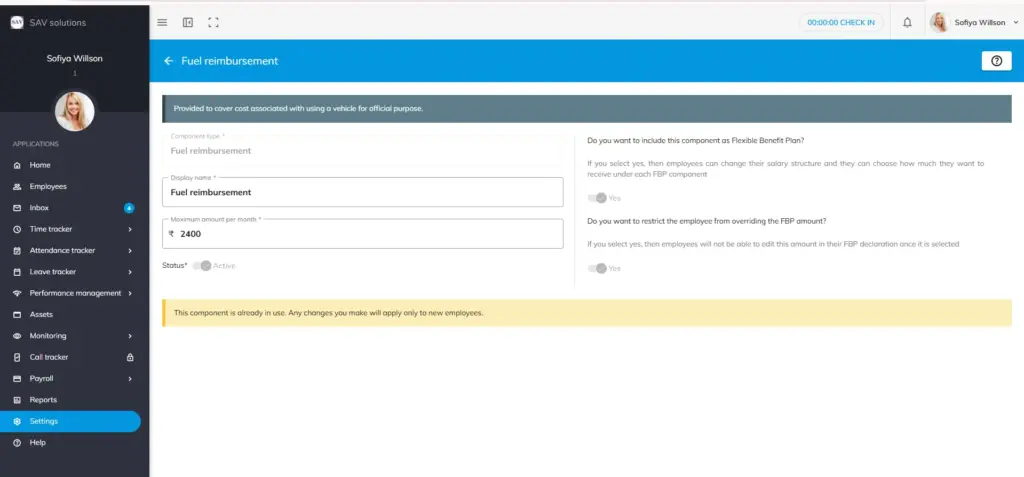Click the SAV solutions logo icon

coord(16,22)
